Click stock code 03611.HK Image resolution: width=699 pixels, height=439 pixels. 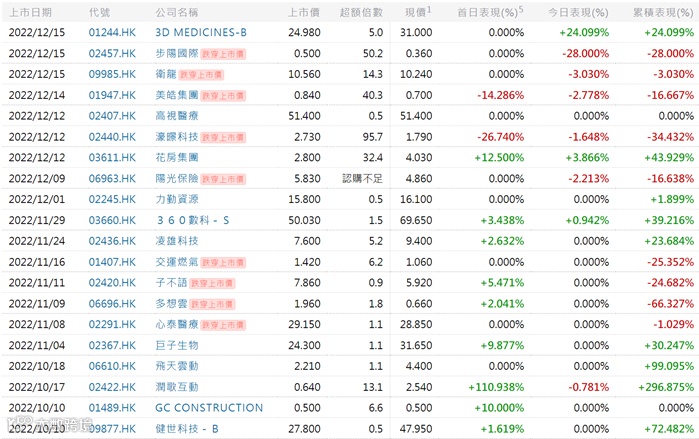(112, 157)
